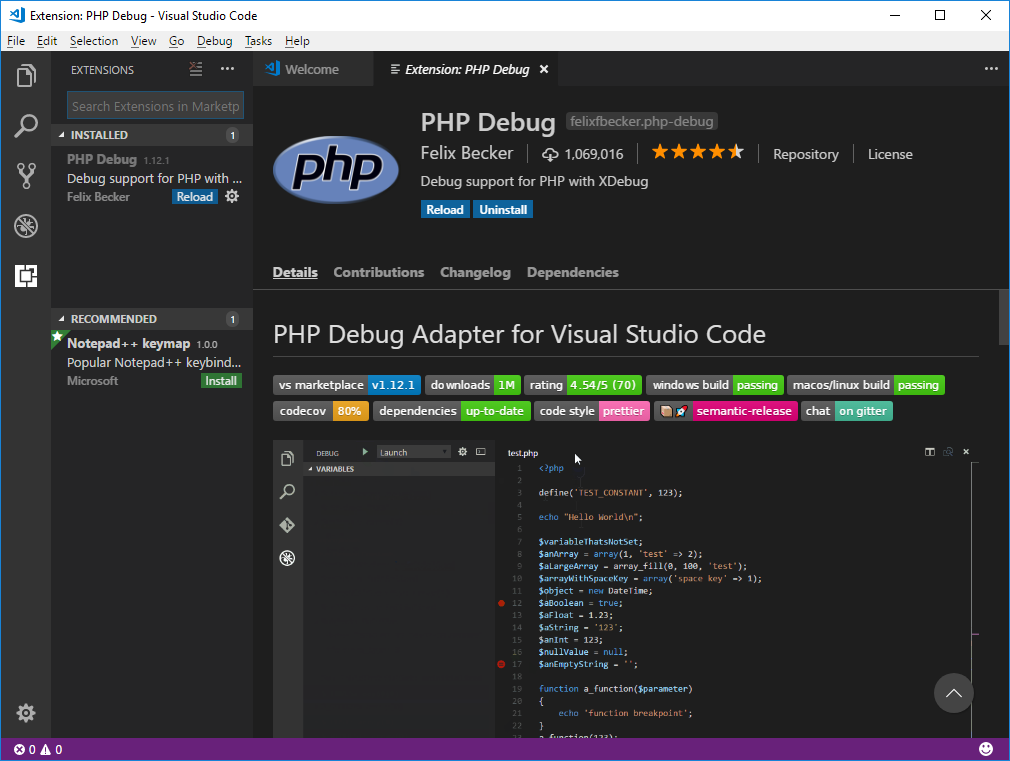Click errors count in status bar
The width and height of the screenshot is (1010, 761).
click(25, 749)
